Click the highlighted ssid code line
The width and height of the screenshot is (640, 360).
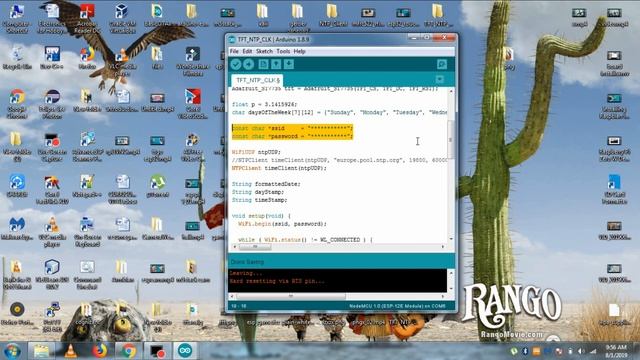pos(292,128)
